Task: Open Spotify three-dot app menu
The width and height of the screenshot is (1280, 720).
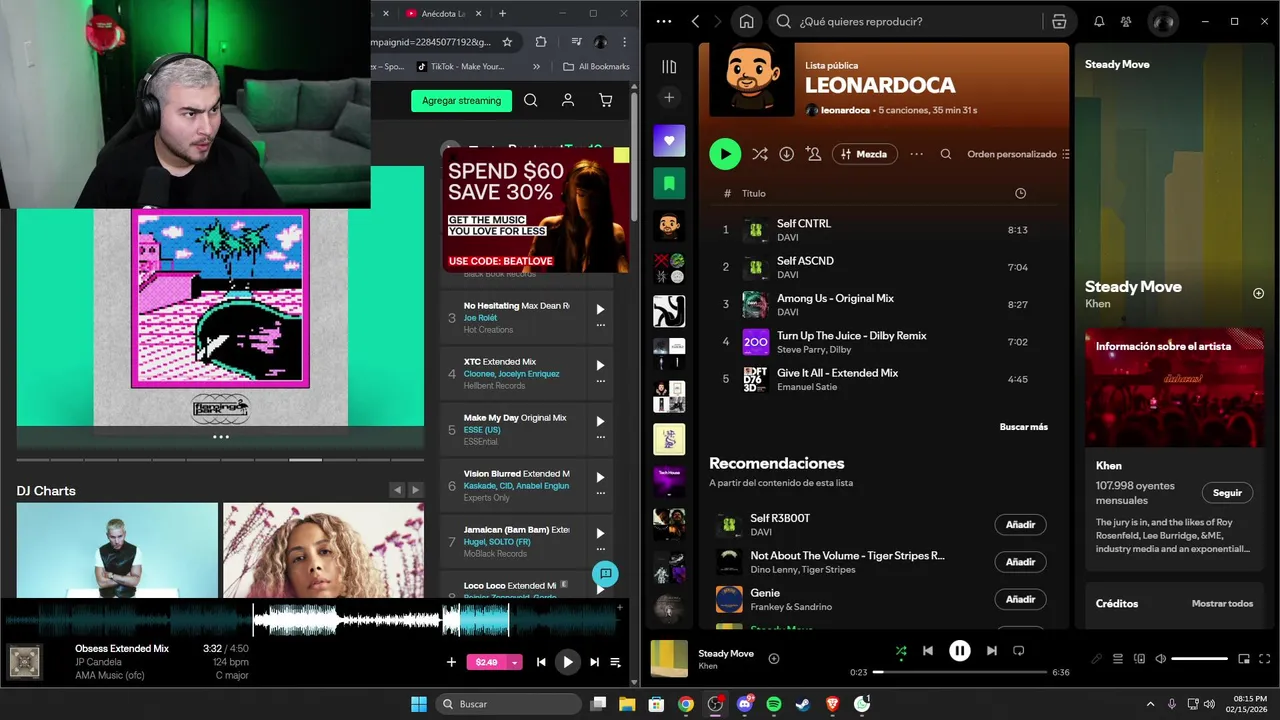Action: (x=664, y=21)
